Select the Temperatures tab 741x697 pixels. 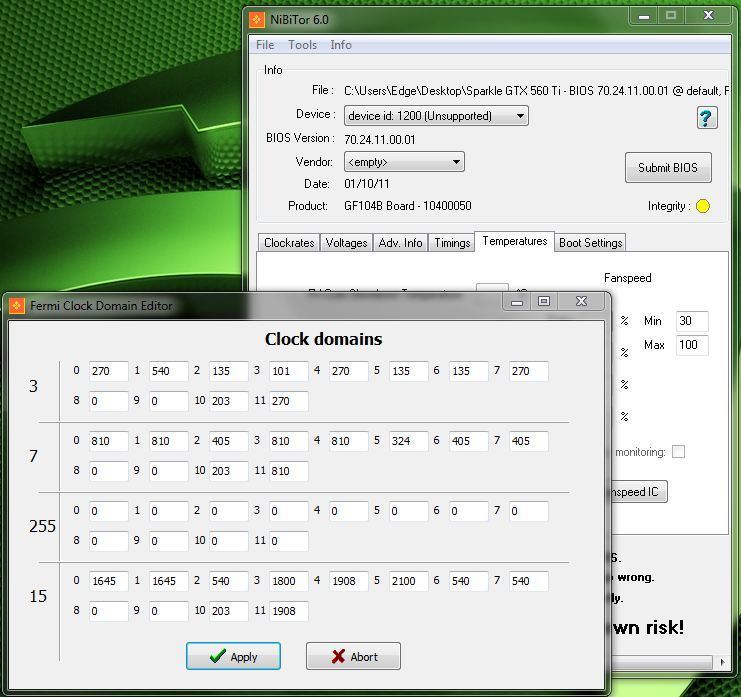pyautogui.click(x=515, y=241)
